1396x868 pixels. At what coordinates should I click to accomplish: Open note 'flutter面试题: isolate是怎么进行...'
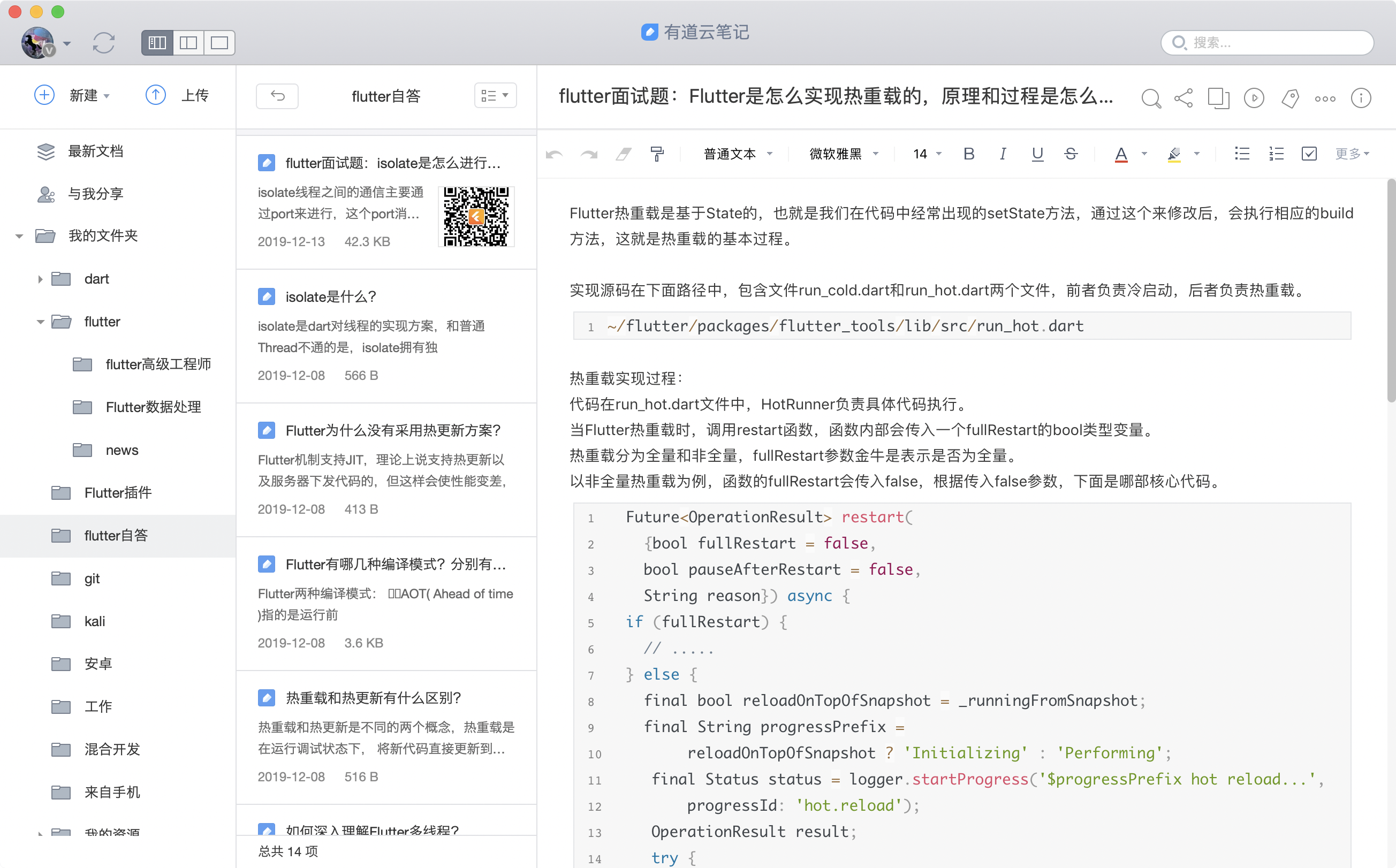coord(386,202)
